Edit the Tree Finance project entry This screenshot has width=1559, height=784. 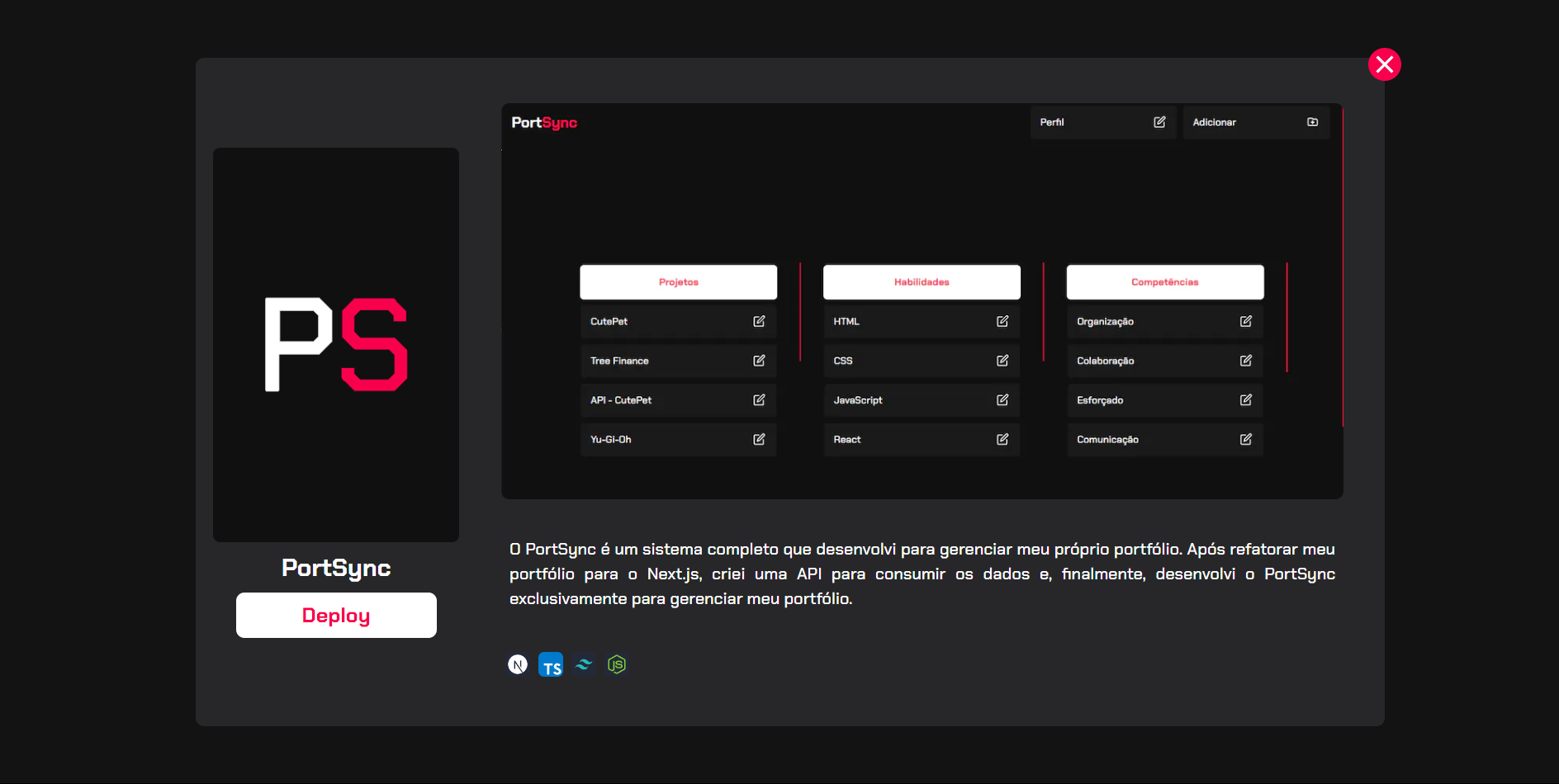(759, 361)
